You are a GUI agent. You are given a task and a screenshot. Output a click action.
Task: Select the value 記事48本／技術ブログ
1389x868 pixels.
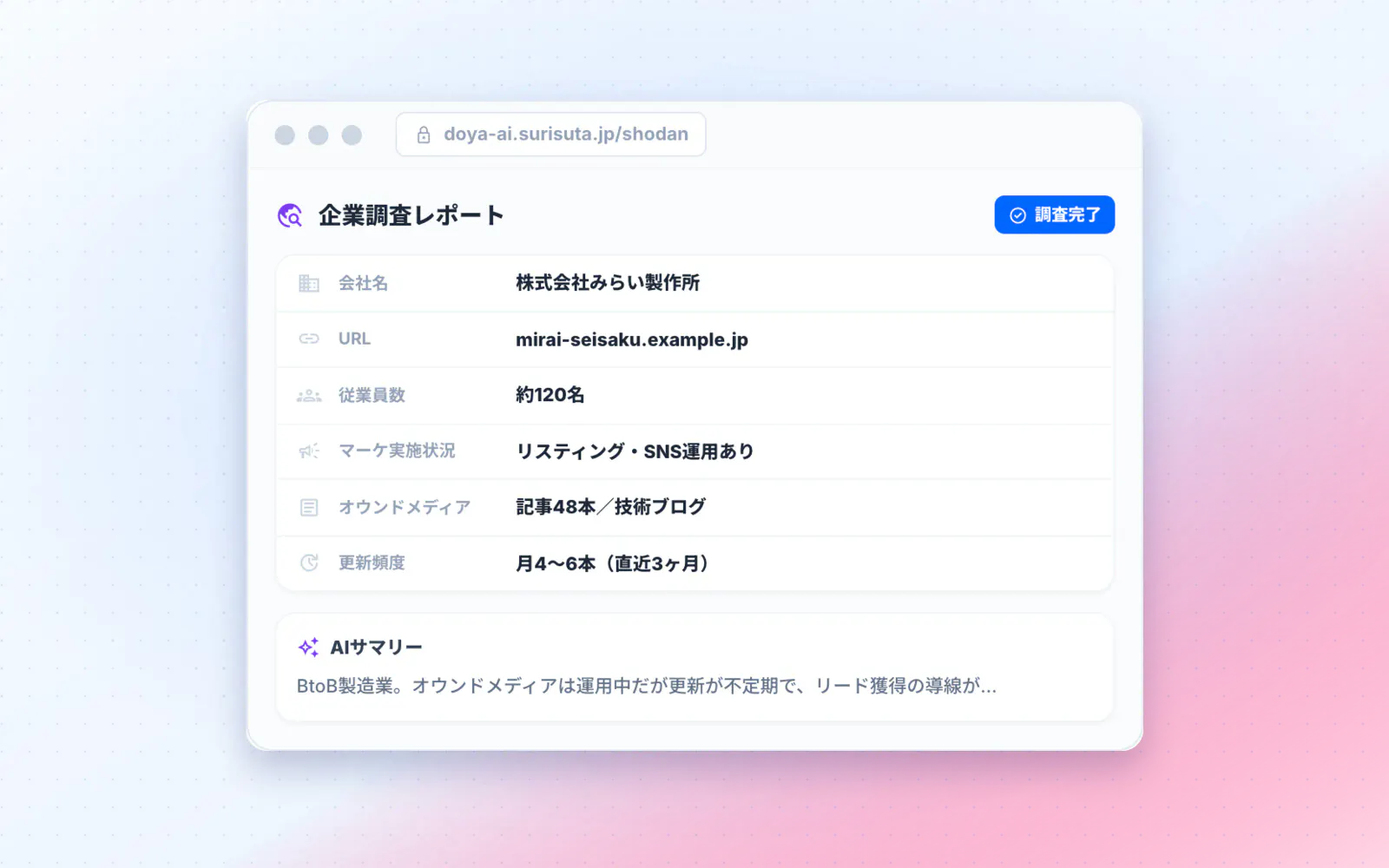click(611, 507)
